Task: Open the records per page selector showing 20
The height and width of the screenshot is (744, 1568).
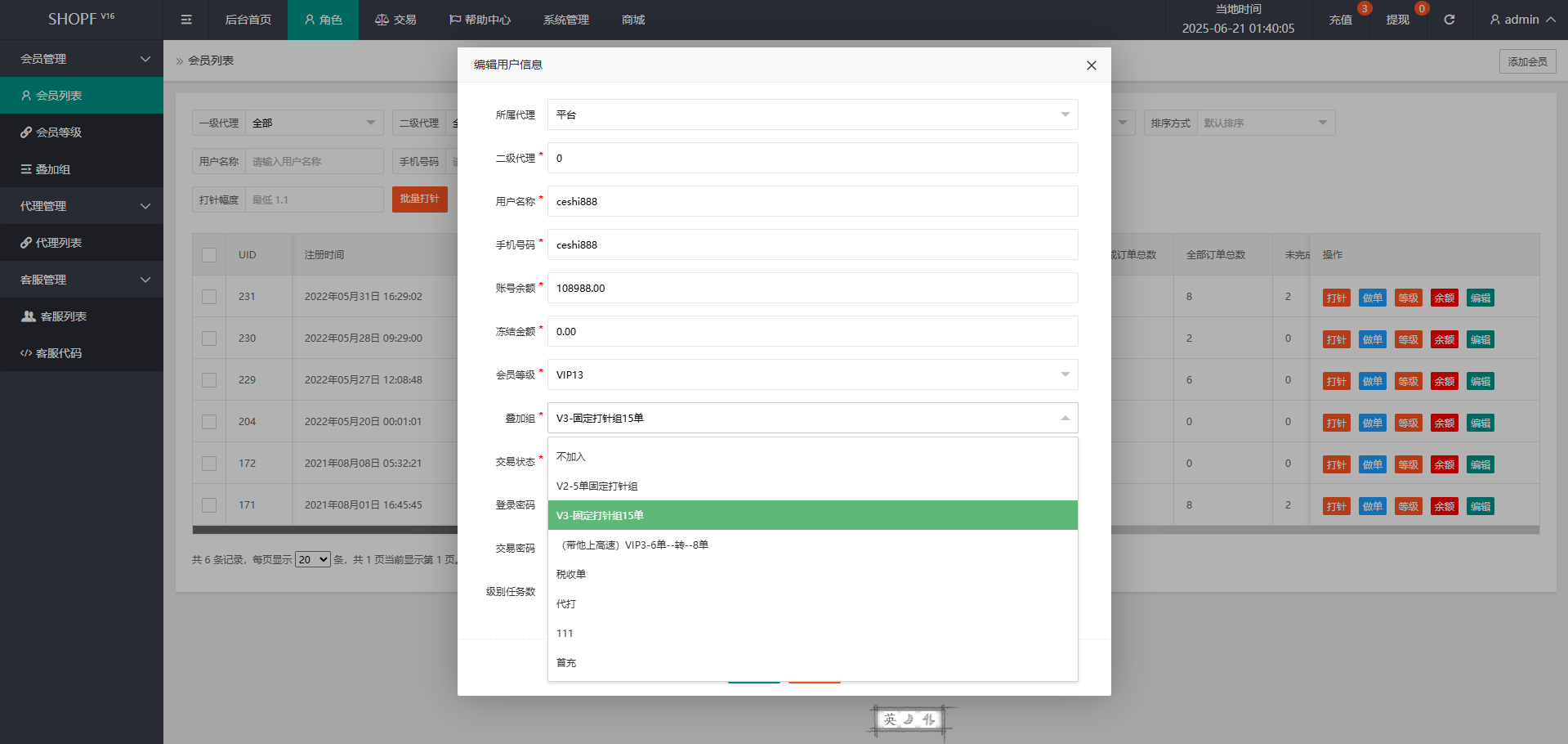Action: point(312,560)
